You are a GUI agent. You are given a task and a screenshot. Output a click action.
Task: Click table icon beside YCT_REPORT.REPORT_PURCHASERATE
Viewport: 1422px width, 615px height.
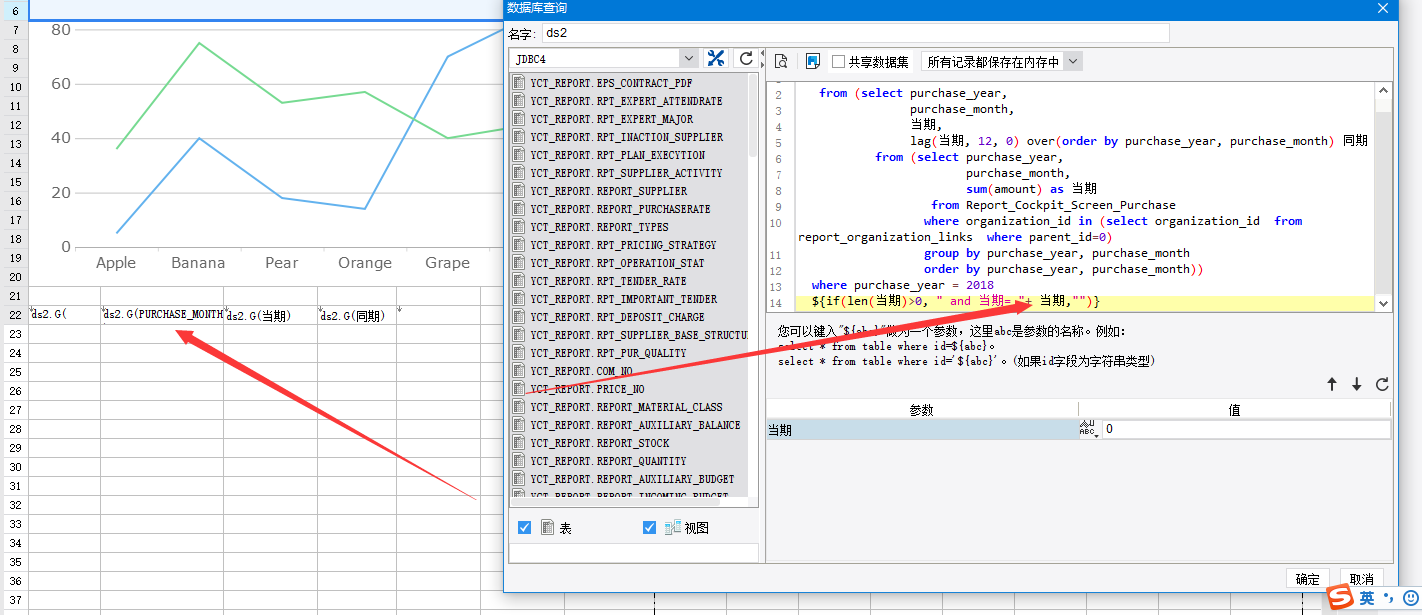pos(519,209)
